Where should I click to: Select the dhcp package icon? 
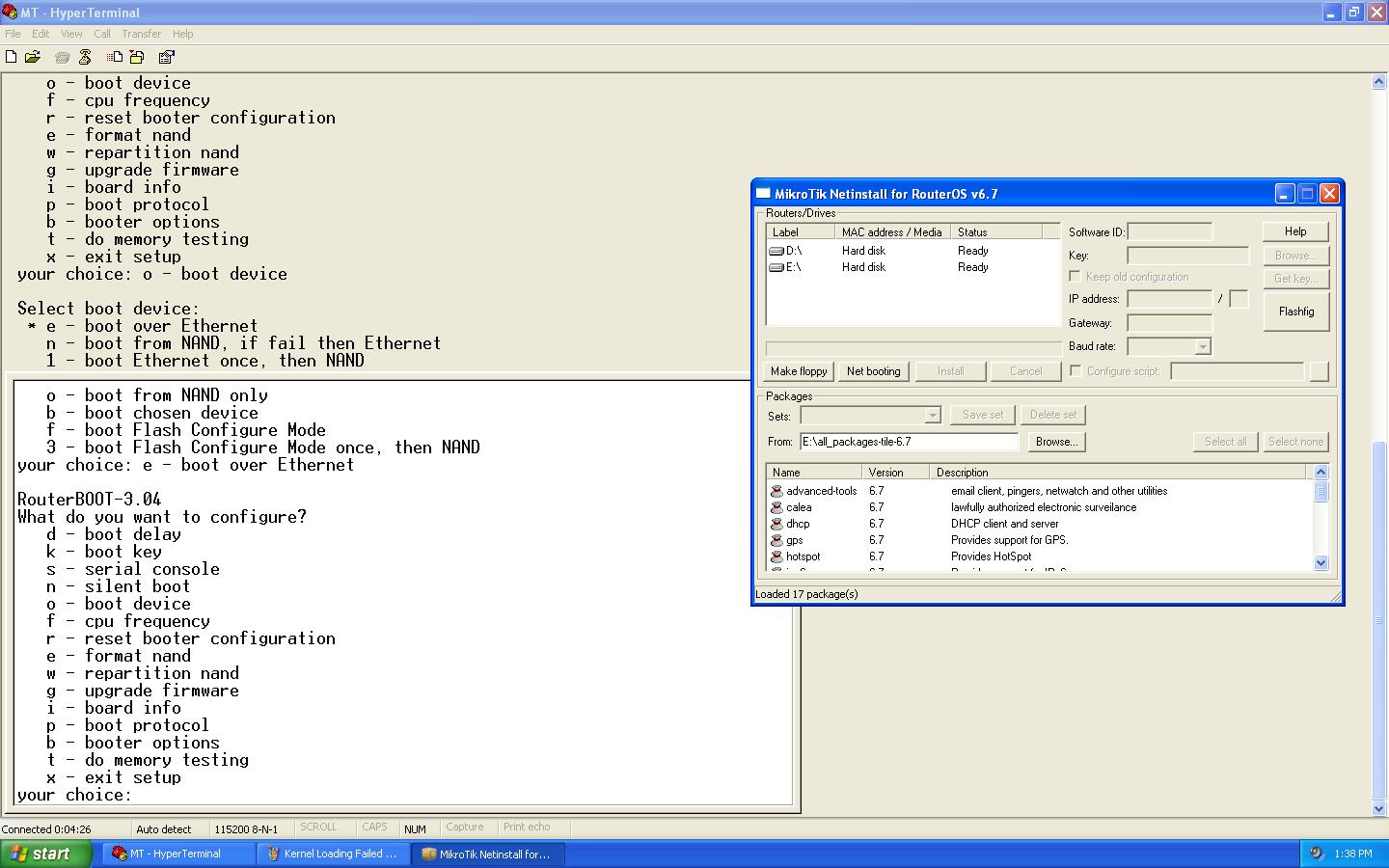pos(776,524)
